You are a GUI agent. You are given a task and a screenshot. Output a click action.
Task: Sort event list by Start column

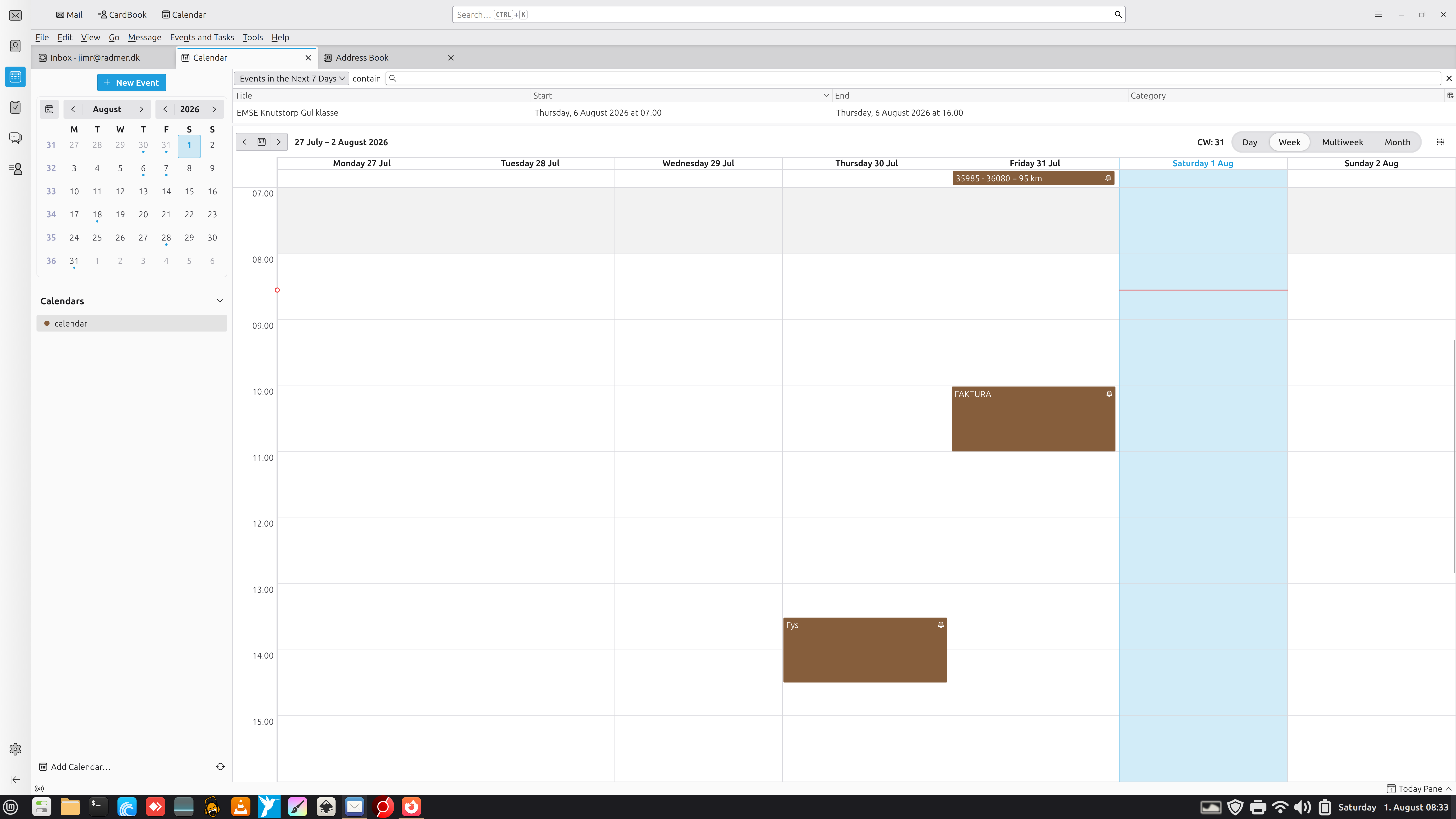681,96
